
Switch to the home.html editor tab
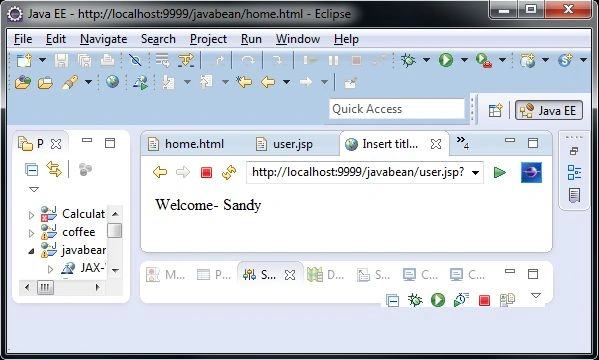[186, 144]
